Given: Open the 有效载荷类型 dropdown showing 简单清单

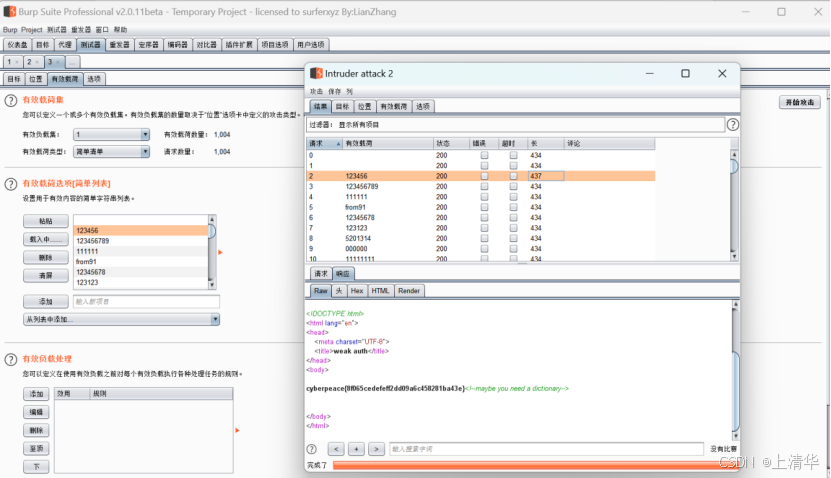Looking at the screenshot, I should pos(111,152).
